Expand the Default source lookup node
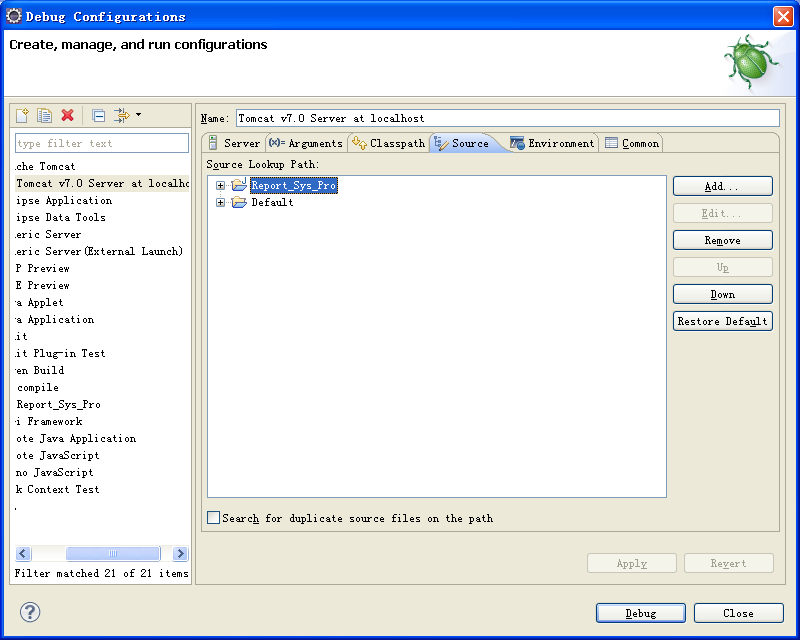 click(x=220, y=203)
